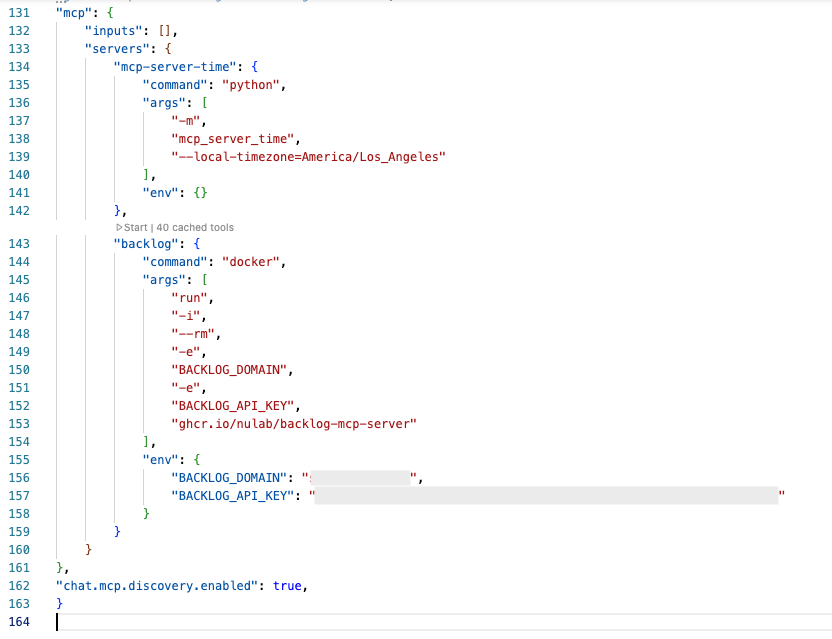The width and height of the screenshot is (832, 639).
Task: Click the true value of chat.mcp.discovery.enabled
Action: [x=290, y=585]
